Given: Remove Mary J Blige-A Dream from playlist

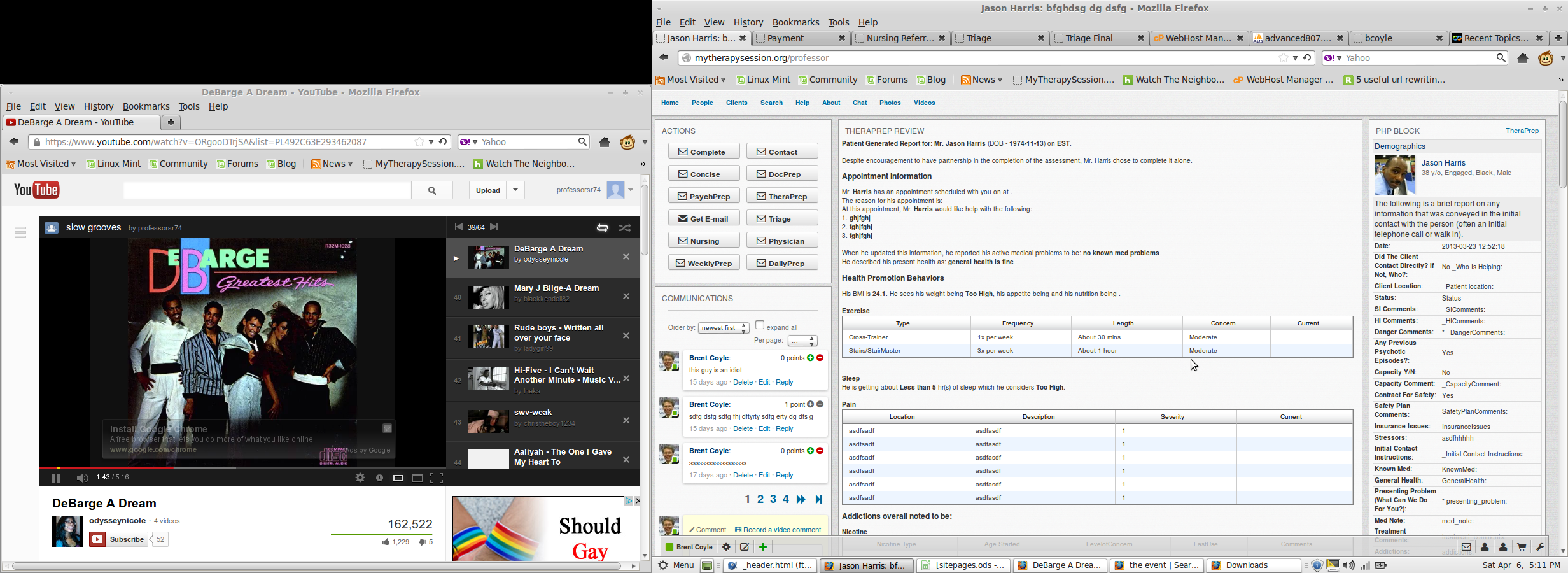Looking at the screenshot, I should coord(626,297).
